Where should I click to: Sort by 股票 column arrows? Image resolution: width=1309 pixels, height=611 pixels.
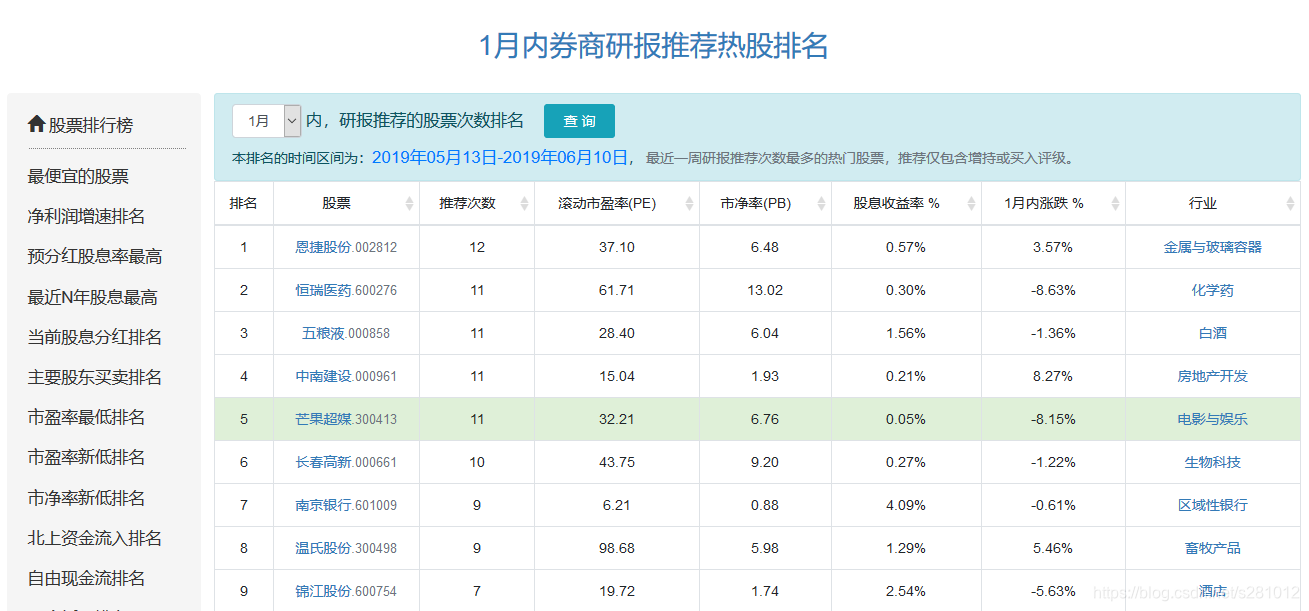click(409, 203)
